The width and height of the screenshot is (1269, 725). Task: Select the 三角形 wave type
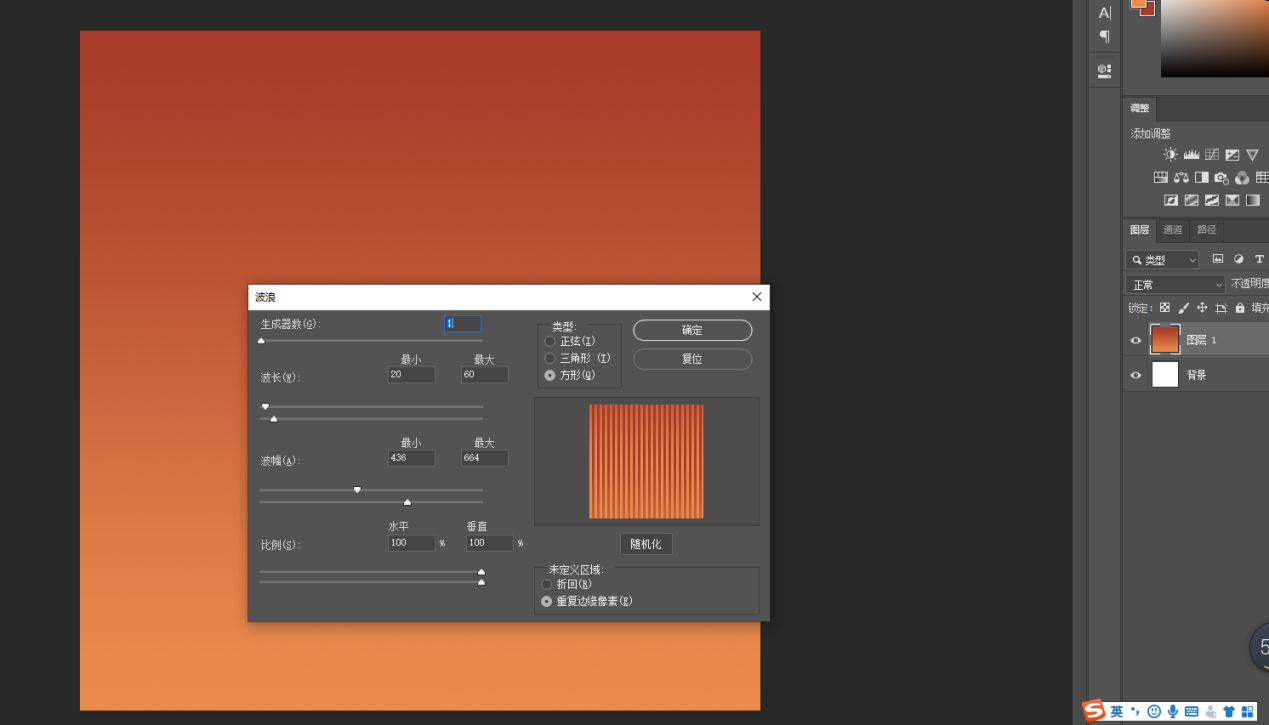(x=550, y=358)
